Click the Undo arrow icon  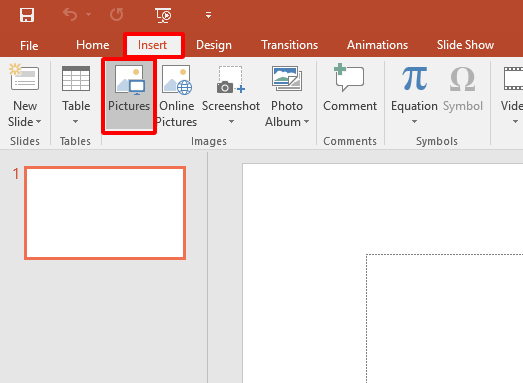click(70, 15)
